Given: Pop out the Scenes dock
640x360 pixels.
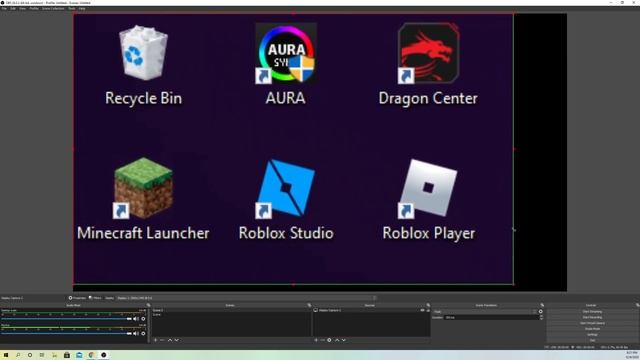Looking at the screenshot, I should [309, 305].
